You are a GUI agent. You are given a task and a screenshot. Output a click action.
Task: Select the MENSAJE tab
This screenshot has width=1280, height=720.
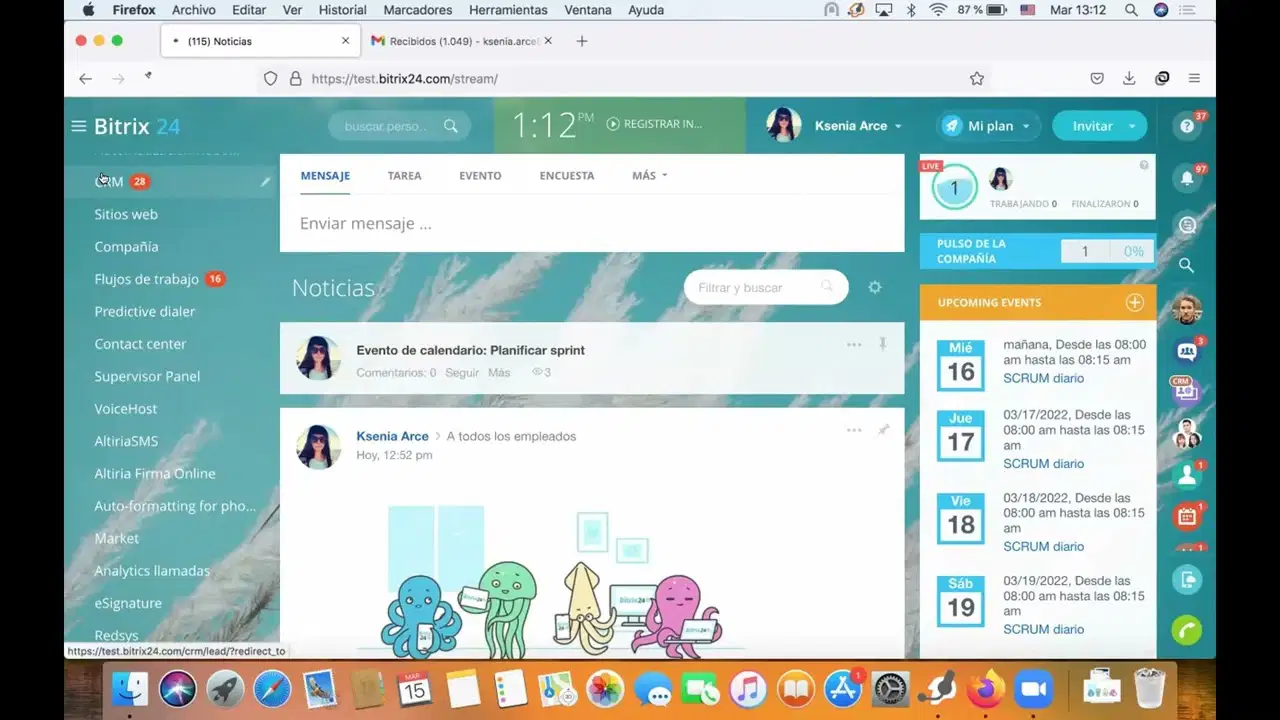(x=325, y=175)
